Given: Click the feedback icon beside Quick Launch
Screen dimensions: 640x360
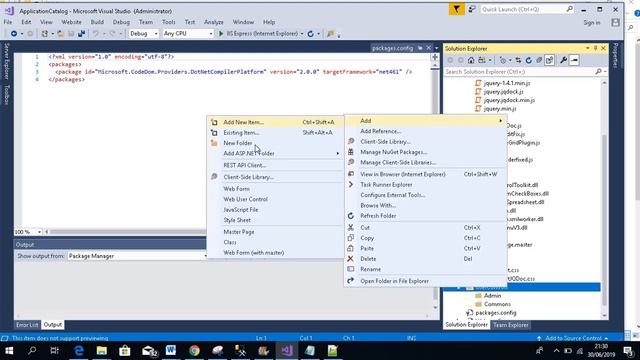Looking at the screenshot, I should (x=471, y=9).
